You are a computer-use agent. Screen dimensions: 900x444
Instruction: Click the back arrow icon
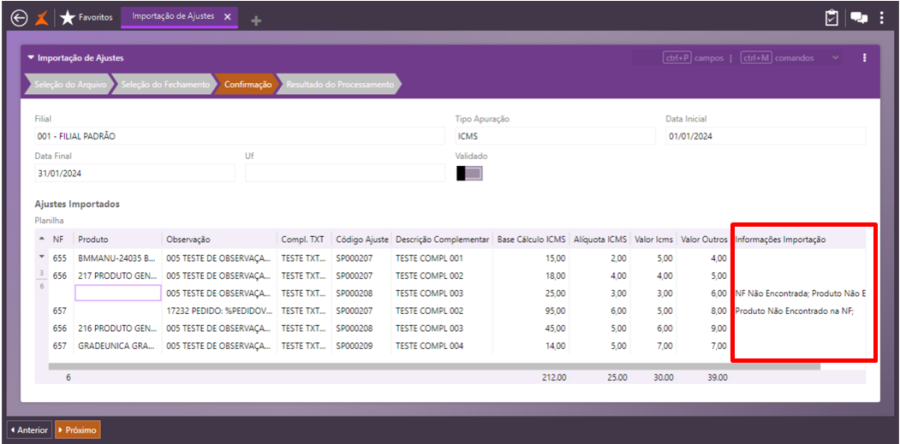[x=18, y=17]
